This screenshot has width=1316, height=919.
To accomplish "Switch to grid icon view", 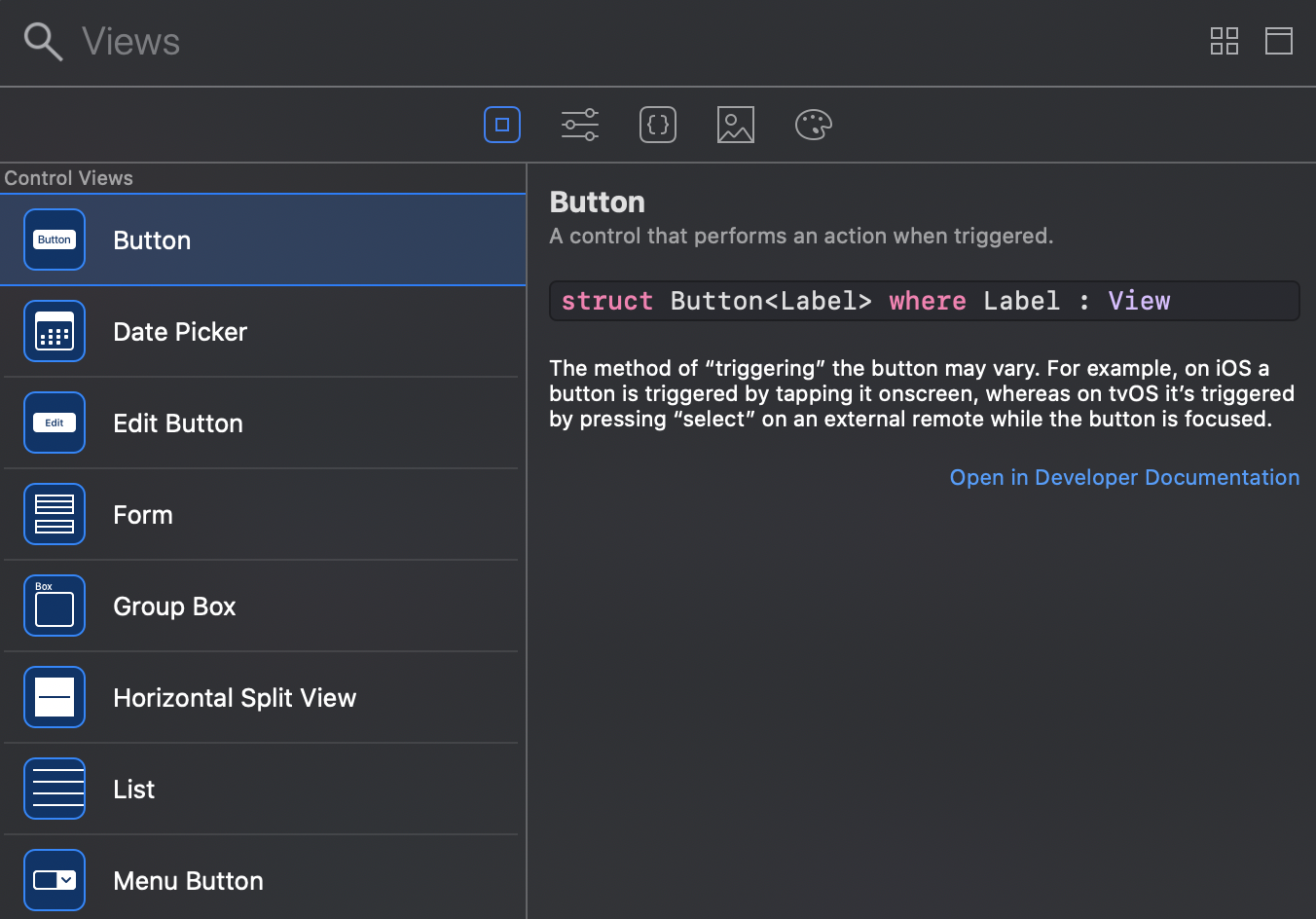I will click(1224, 41).
